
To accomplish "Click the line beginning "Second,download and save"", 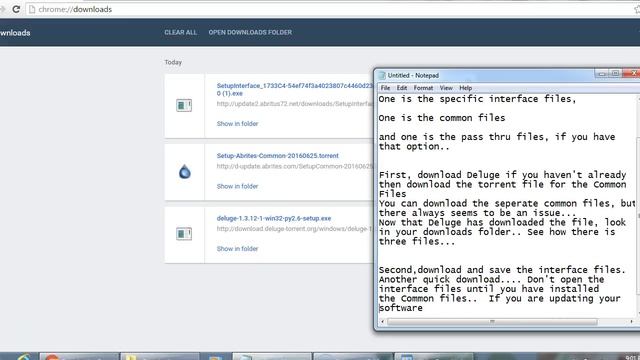I will pyautogui.click(x=502, y=270).
